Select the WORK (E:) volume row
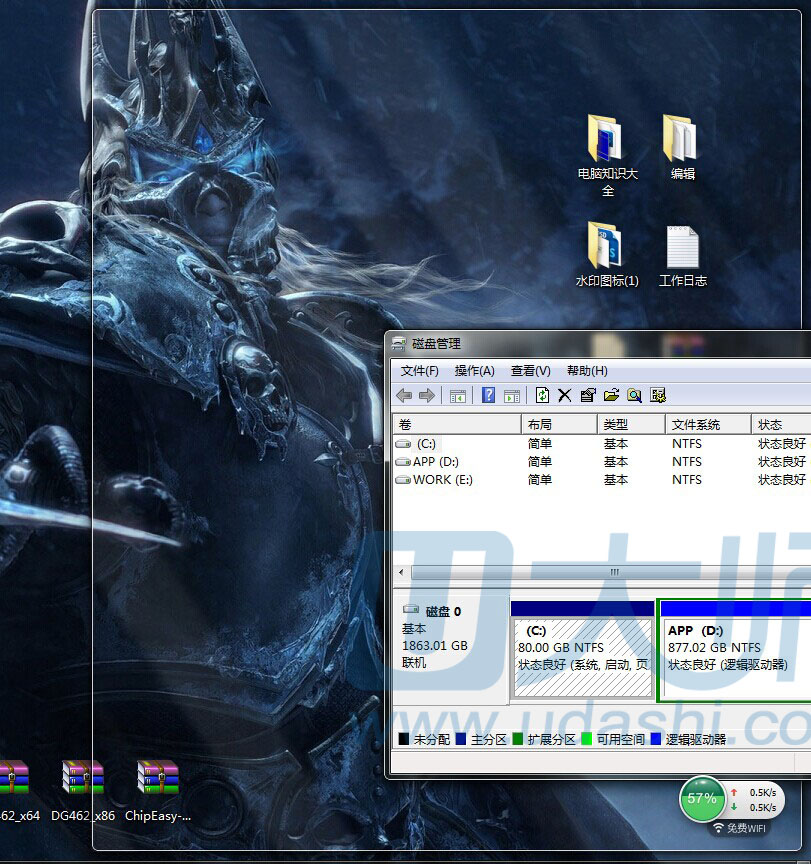The image size is (811, 864). 602,480
